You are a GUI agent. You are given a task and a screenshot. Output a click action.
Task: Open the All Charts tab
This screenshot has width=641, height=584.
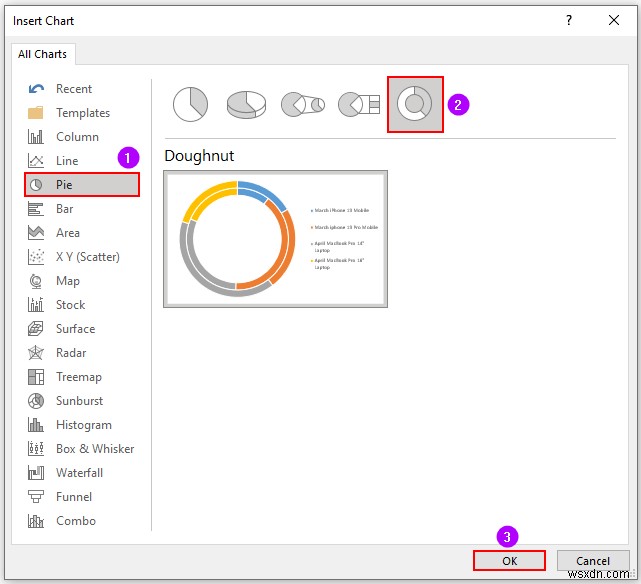43,54
